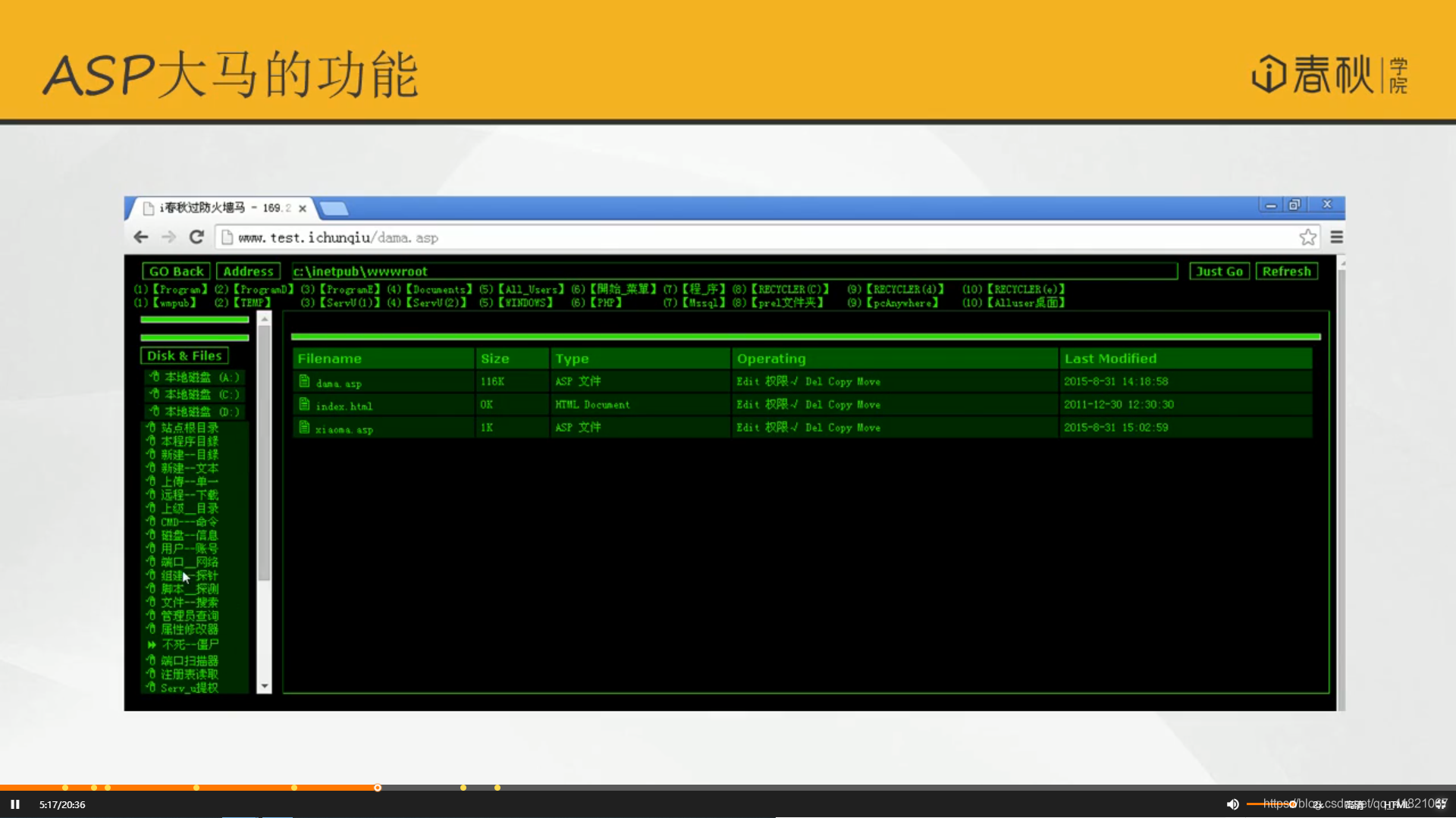Open 【TEMP】 shortcut link

tap(253, 303)
